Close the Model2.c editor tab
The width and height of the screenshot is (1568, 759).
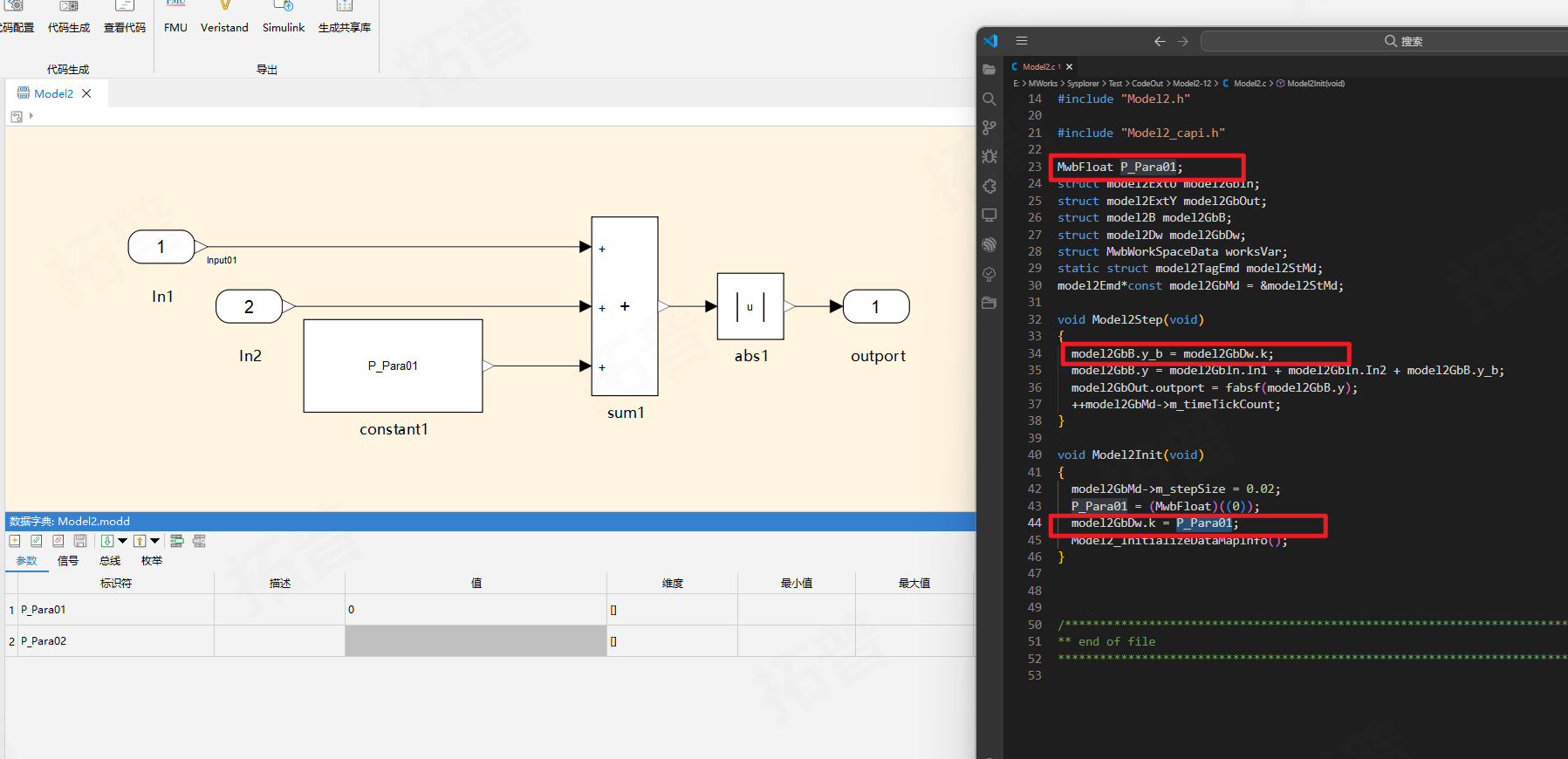[1070, 66]
